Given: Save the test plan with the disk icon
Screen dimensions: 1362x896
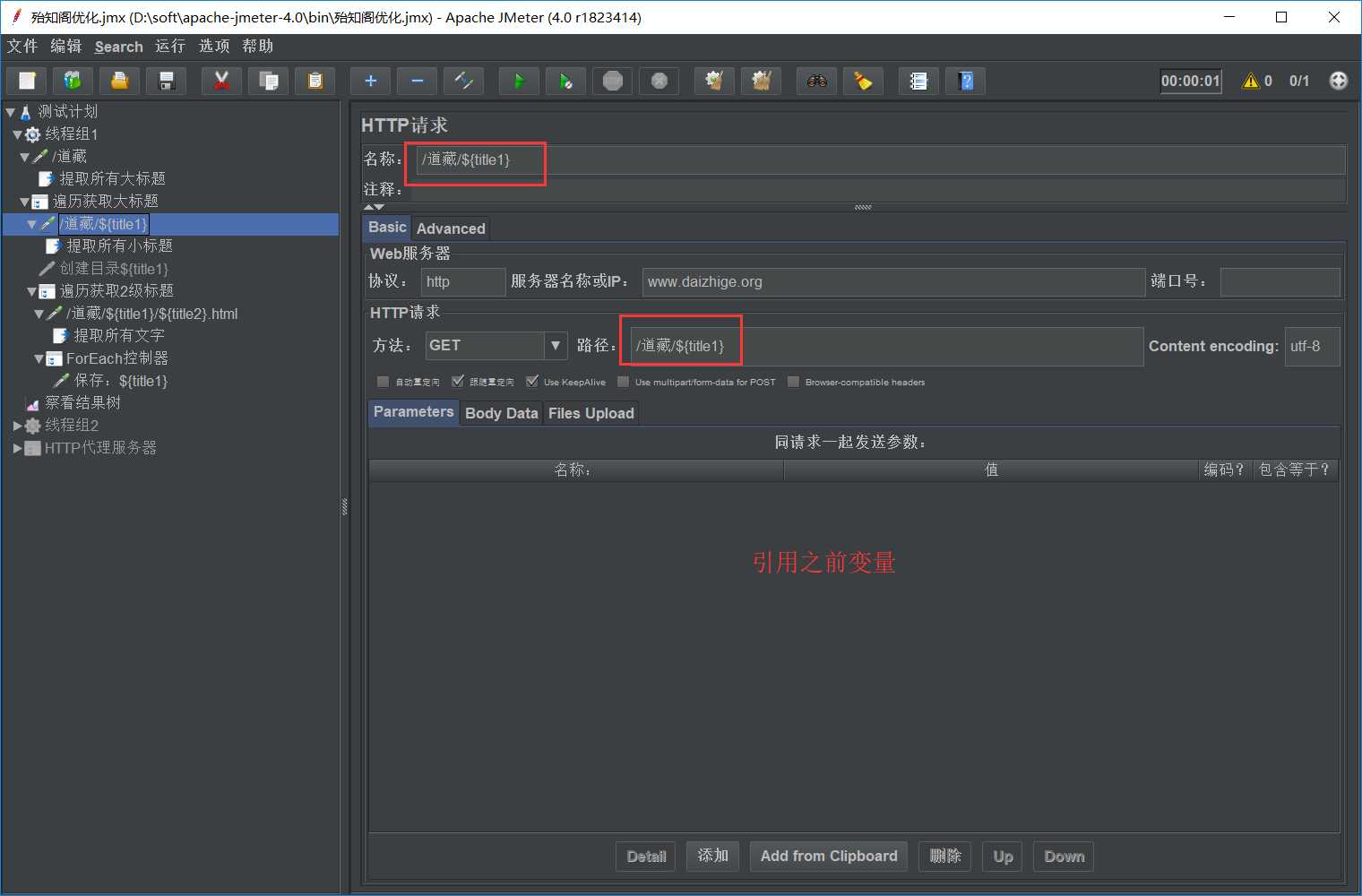Looking at the screenshot, I should pyautogui.click(x=167, y=81).
